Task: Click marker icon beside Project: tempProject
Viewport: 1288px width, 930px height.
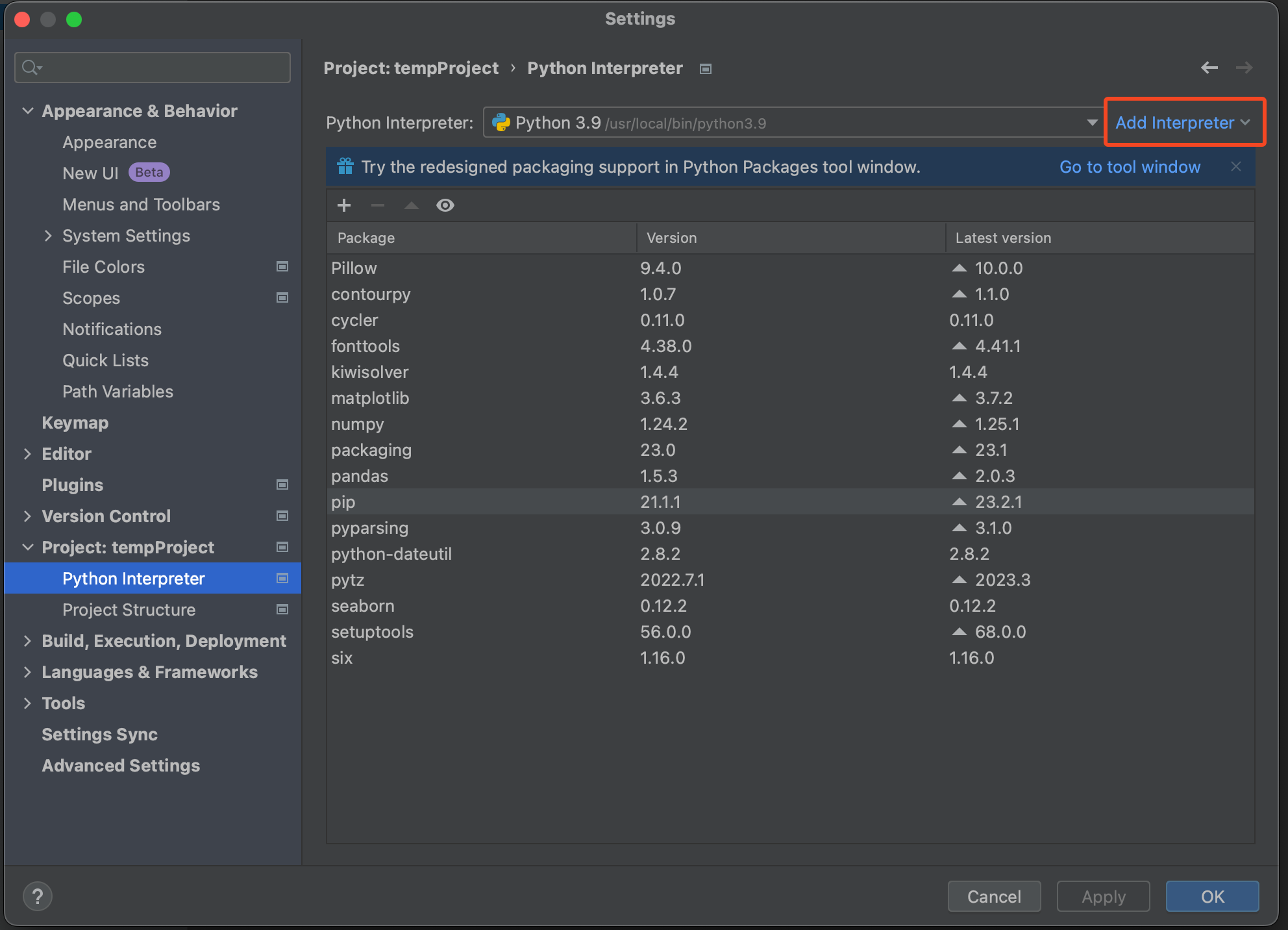Action: pyautogui.click(x=282, y=547)
